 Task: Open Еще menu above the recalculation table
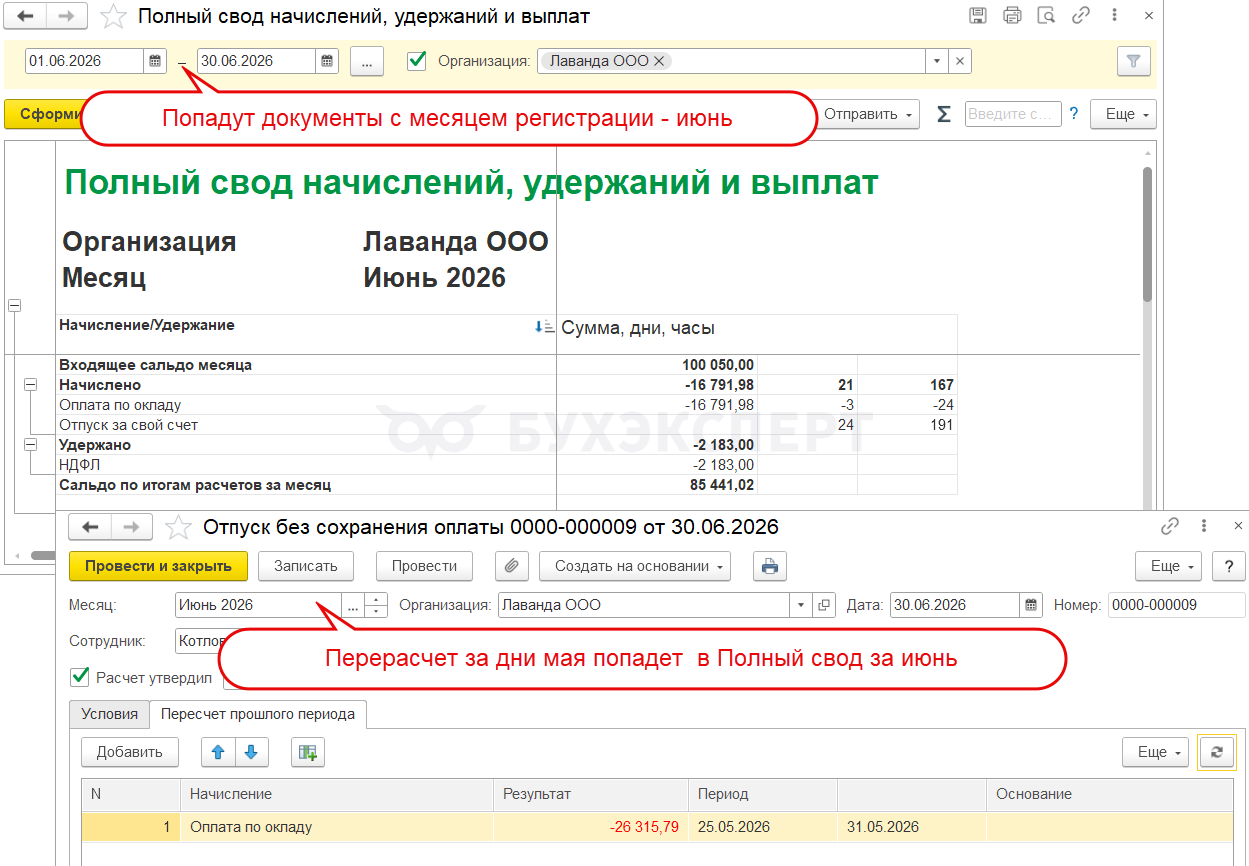pyautogui.click(x=1155, y=752)
